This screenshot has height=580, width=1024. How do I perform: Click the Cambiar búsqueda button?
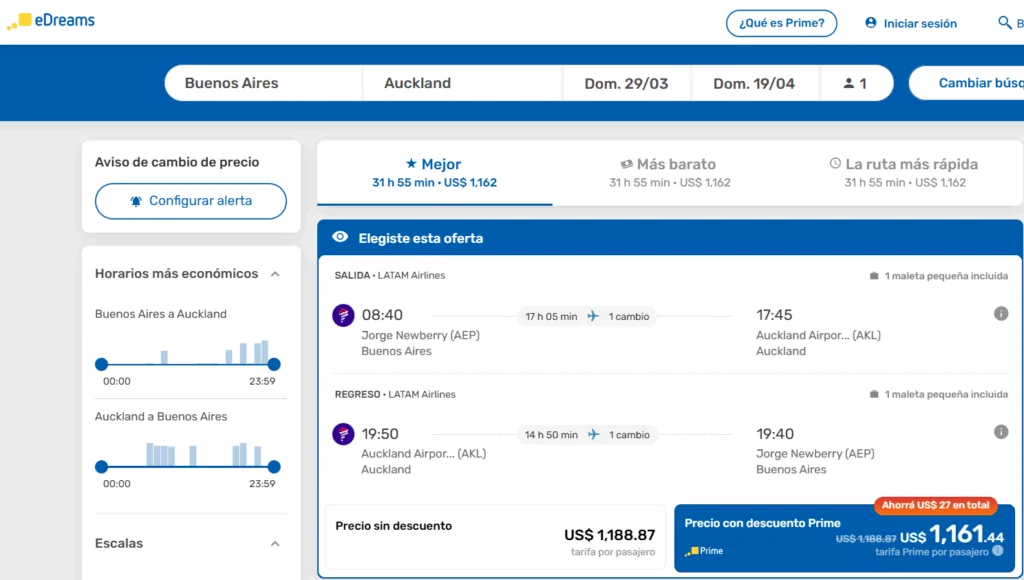point(970,83)
